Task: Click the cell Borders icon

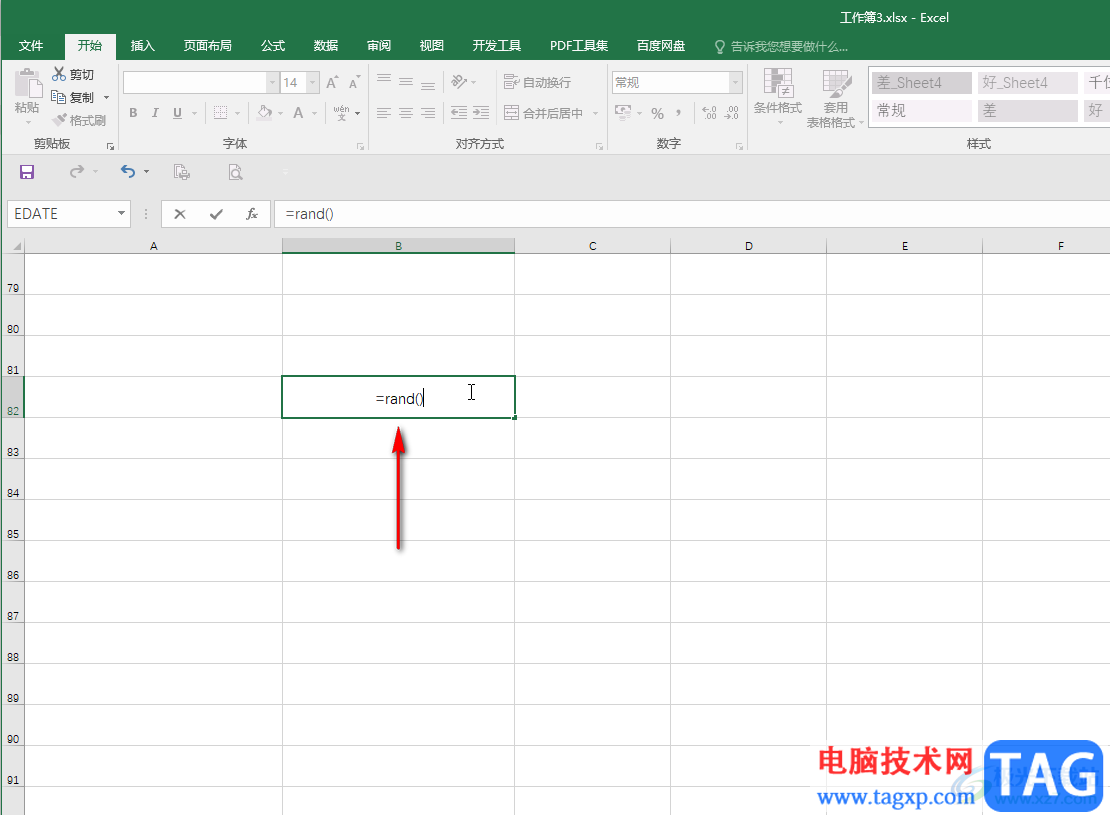Action: pos(221,113)
